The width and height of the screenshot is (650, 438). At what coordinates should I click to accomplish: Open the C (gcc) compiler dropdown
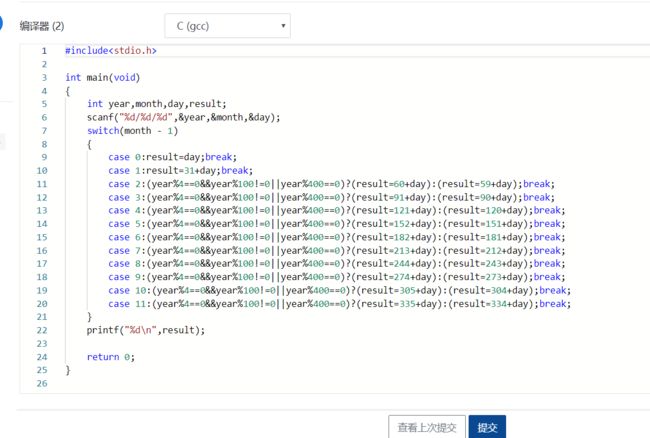(x=227, y=26)
